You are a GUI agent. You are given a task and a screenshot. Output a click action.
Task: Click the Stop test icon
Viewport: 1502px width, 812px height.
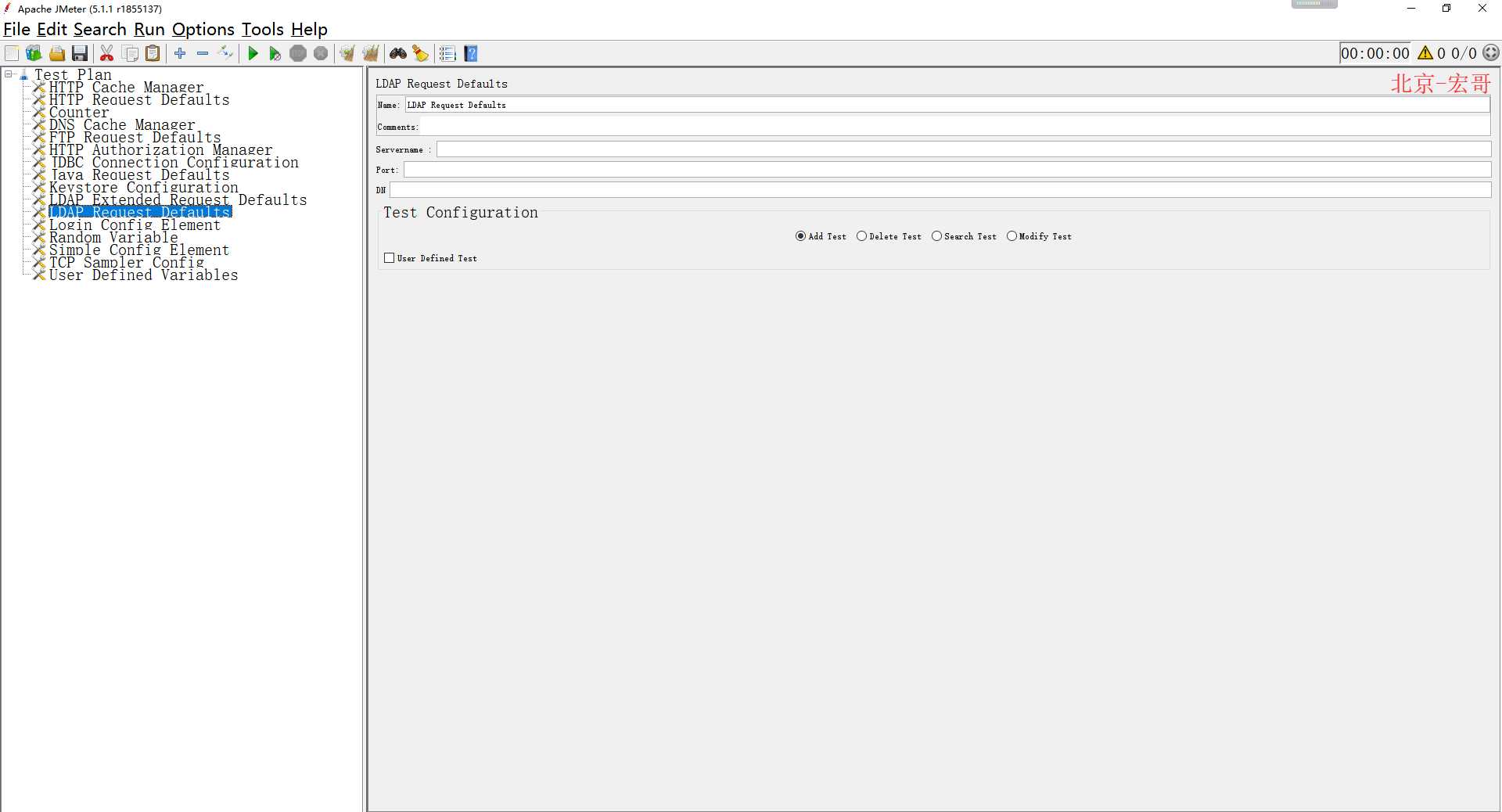point(298,53)
